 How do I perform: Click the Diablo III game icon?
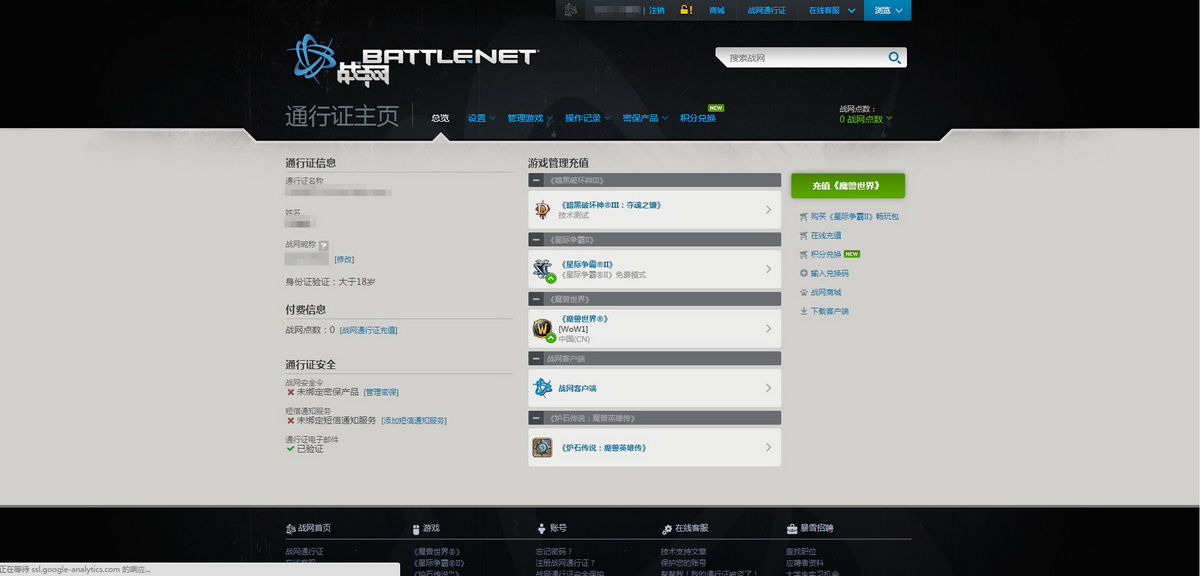click(x=542, y=209)
